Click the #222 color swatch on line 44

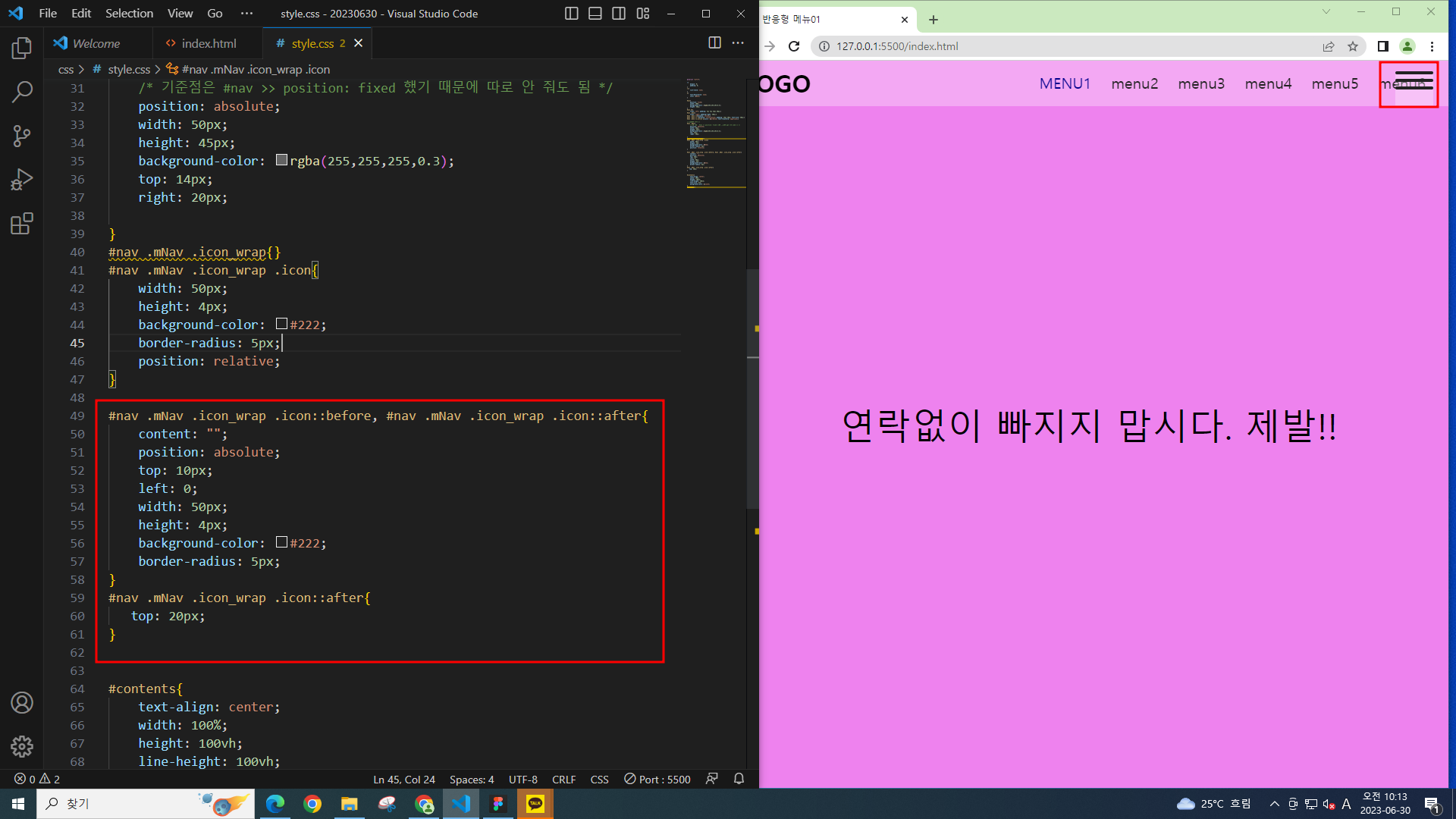click(281, 324)
